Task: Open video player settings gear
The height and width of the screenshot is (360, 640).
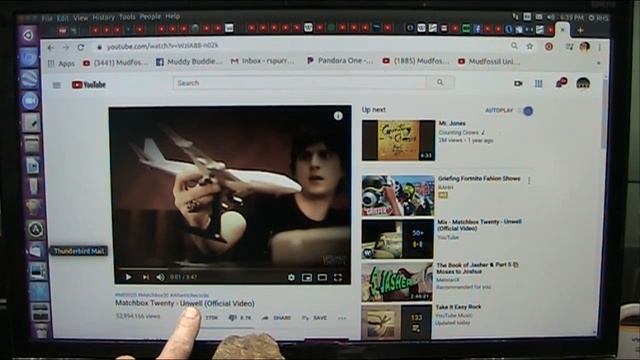Action: (291, 278)
